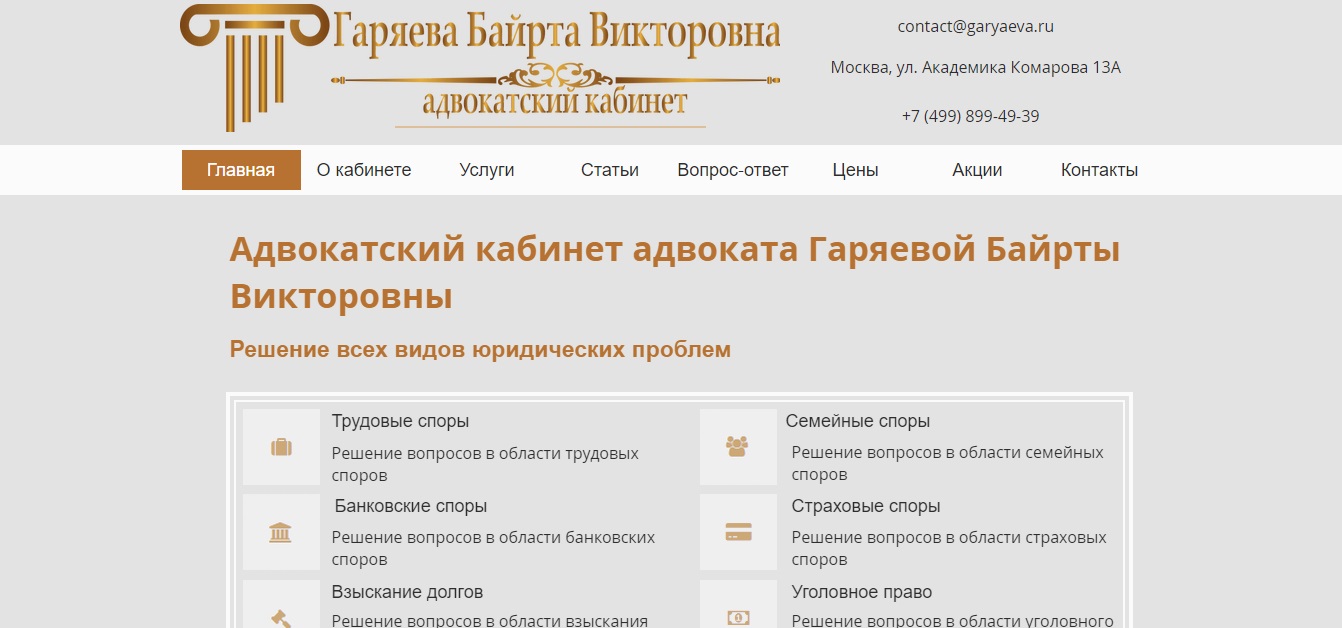This screenshot has height=628, width=1342.
Task: Switch to the О кабинете section
Action: (364, 169)
